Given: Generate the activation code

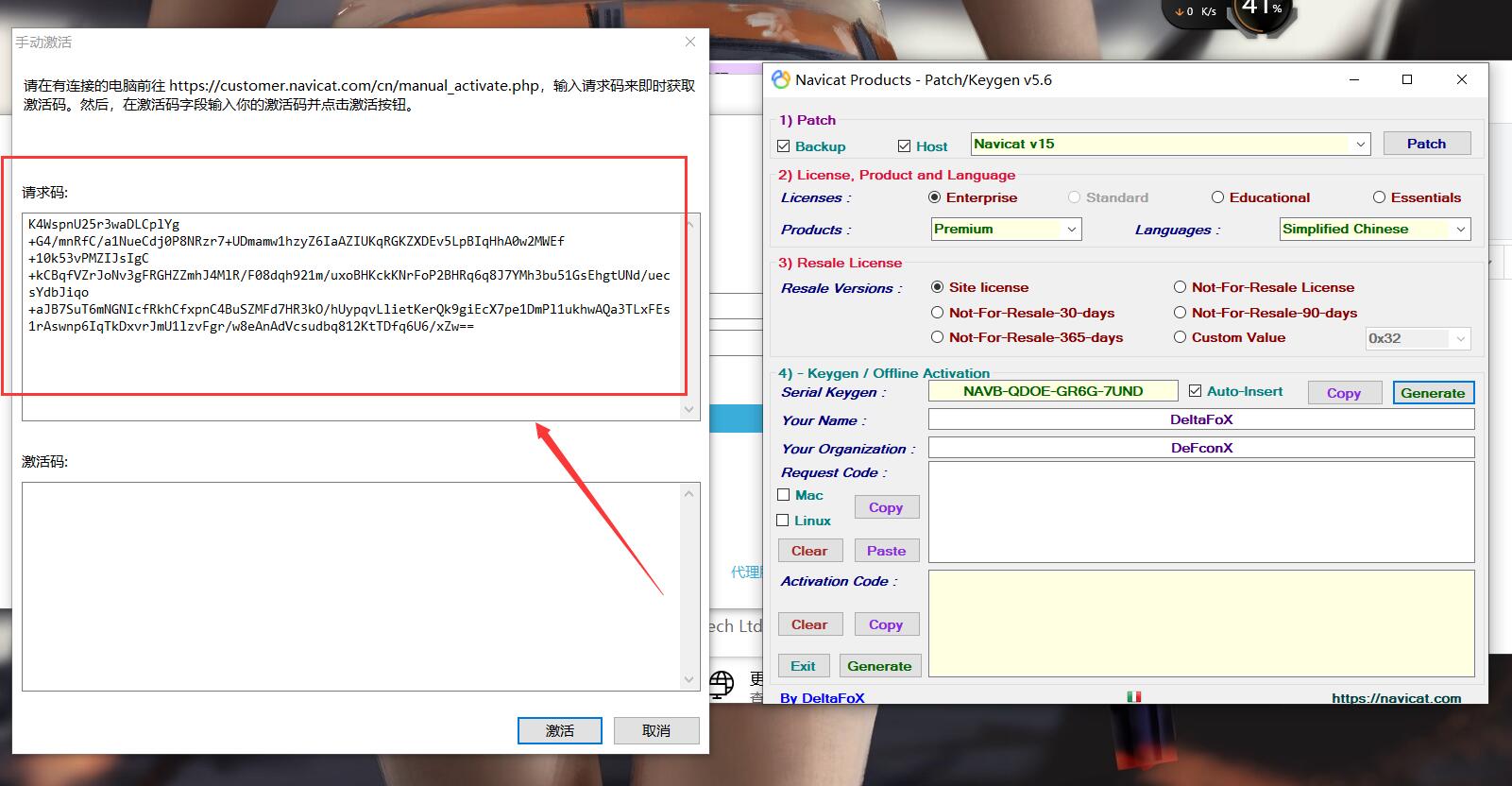Looking at the screenshot, I should click(879, 666).
